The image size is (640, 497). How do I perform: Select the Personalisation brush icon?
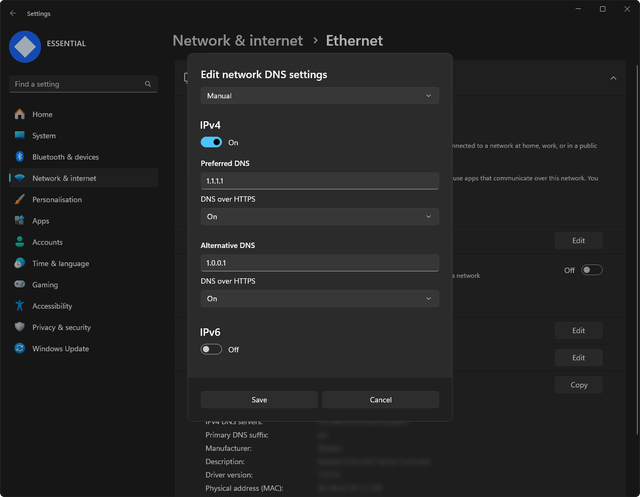(19, 199)
